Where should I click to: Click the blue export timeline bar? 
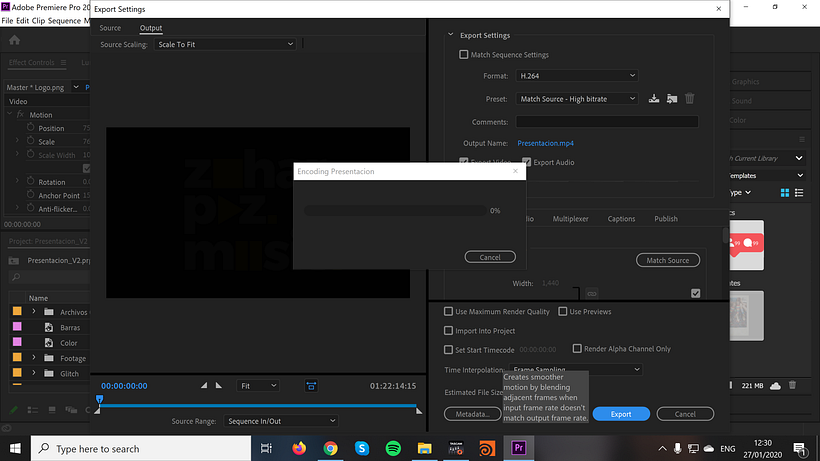258,405
